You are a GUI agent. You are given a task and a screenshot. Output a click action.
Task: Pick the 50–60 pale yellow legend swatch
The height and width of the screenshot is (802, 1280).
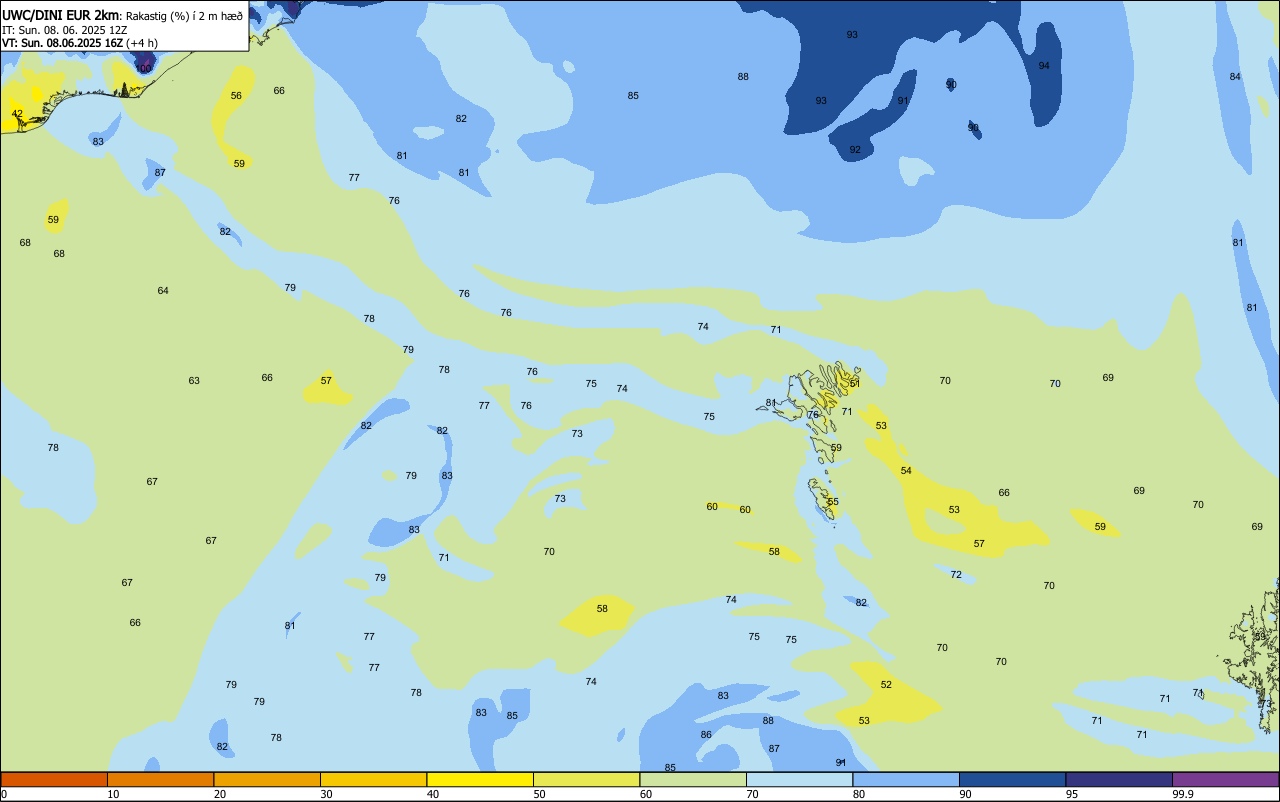(586, 779)
